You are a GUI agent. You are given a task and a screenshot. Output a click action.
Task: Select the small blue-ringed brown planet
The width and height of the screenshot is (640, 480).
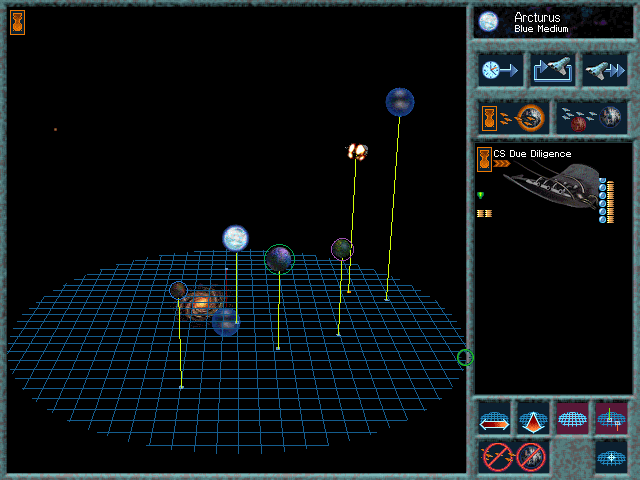(x=178, y=290)
